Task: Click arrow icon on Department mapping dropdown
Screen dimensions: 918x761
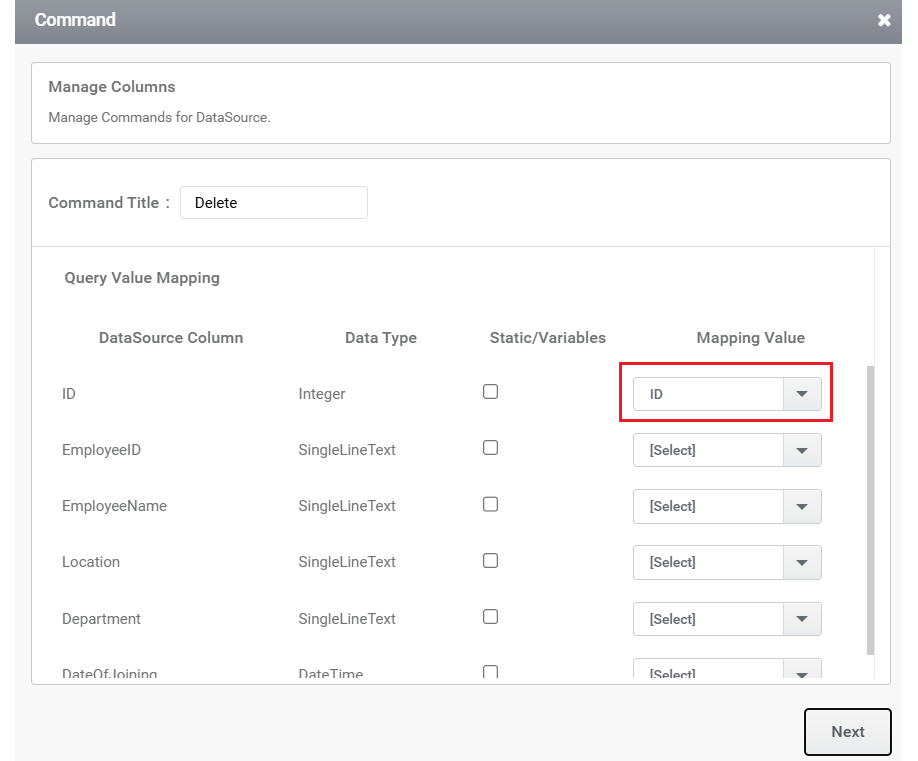Action: 802,619
